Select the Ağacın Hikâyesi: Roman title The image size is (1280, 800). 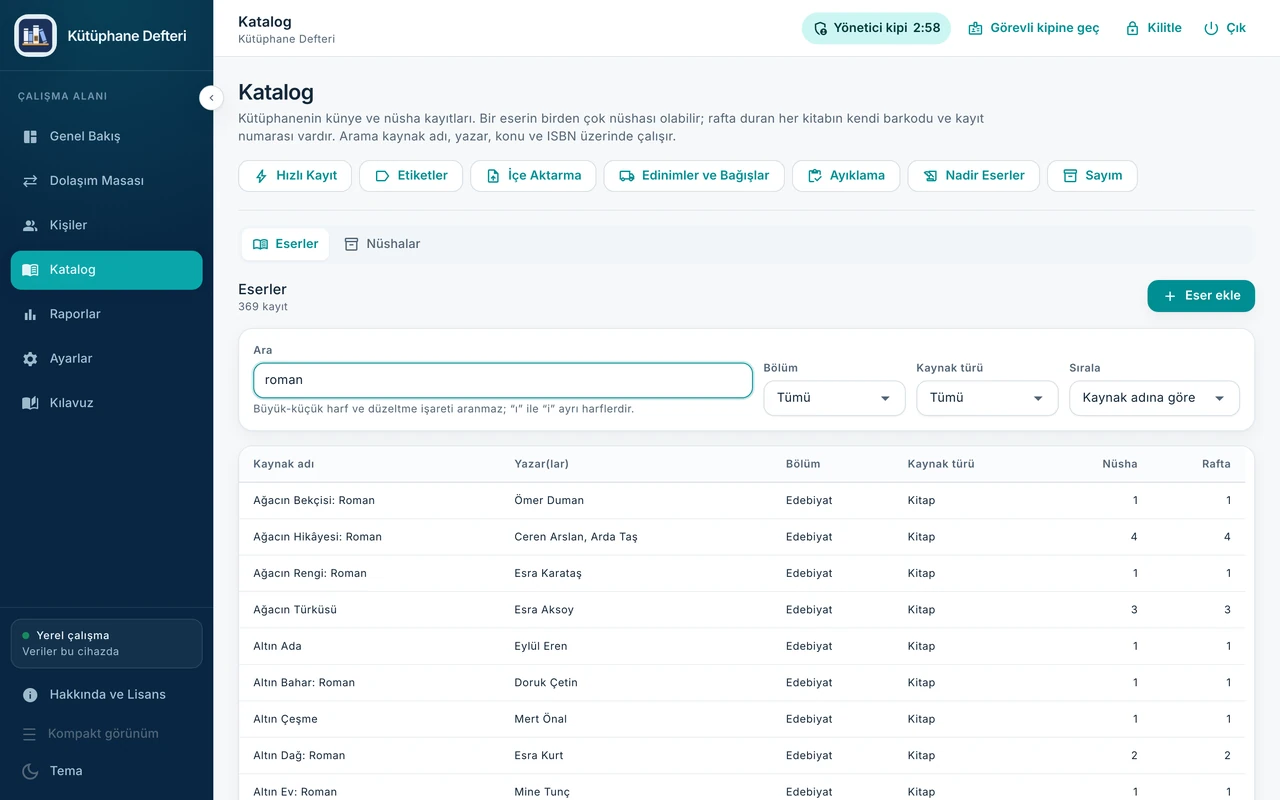317,537
